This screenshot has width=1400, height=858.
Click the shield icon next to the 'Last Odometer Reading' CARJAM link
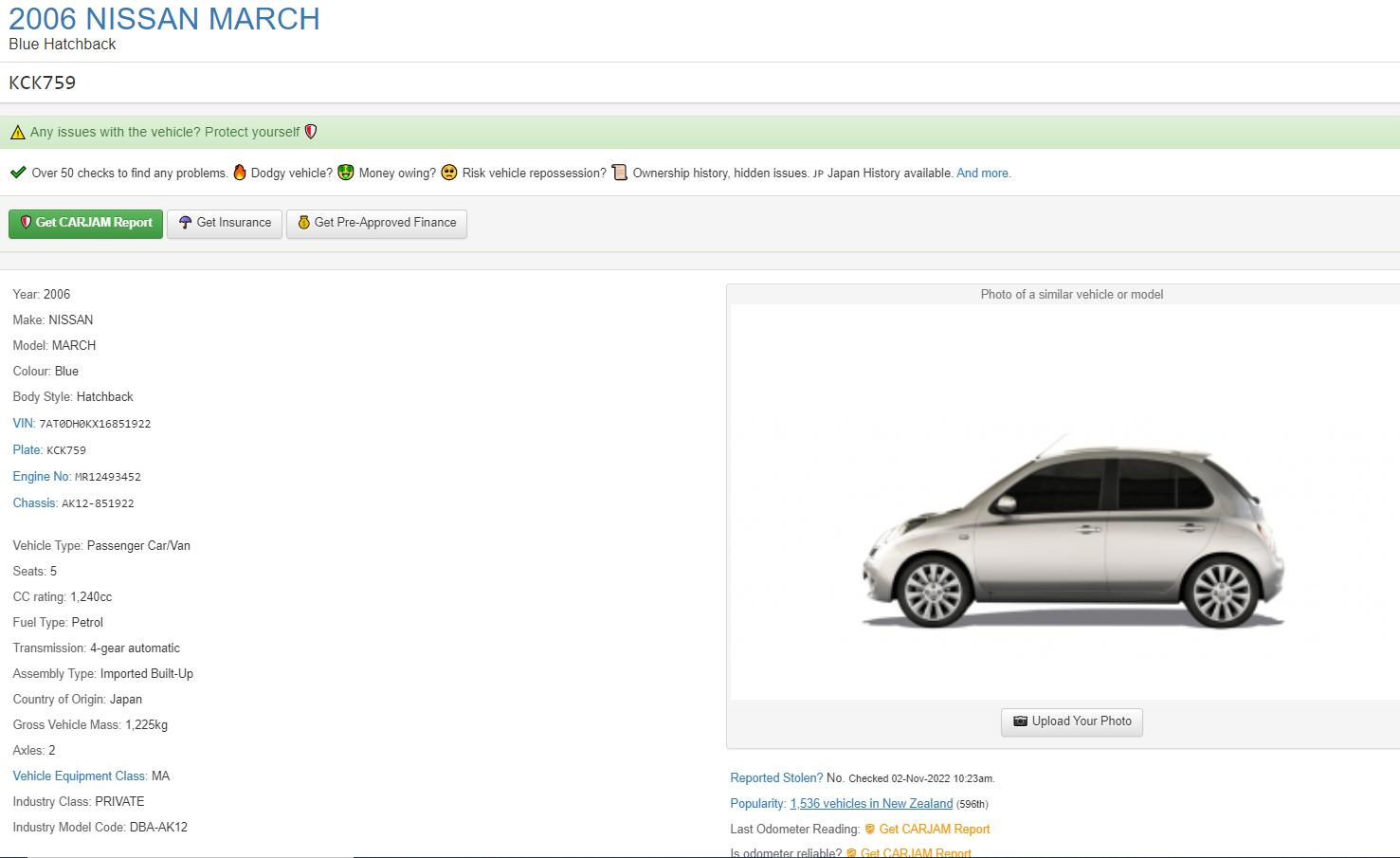[x=870, y=830]
